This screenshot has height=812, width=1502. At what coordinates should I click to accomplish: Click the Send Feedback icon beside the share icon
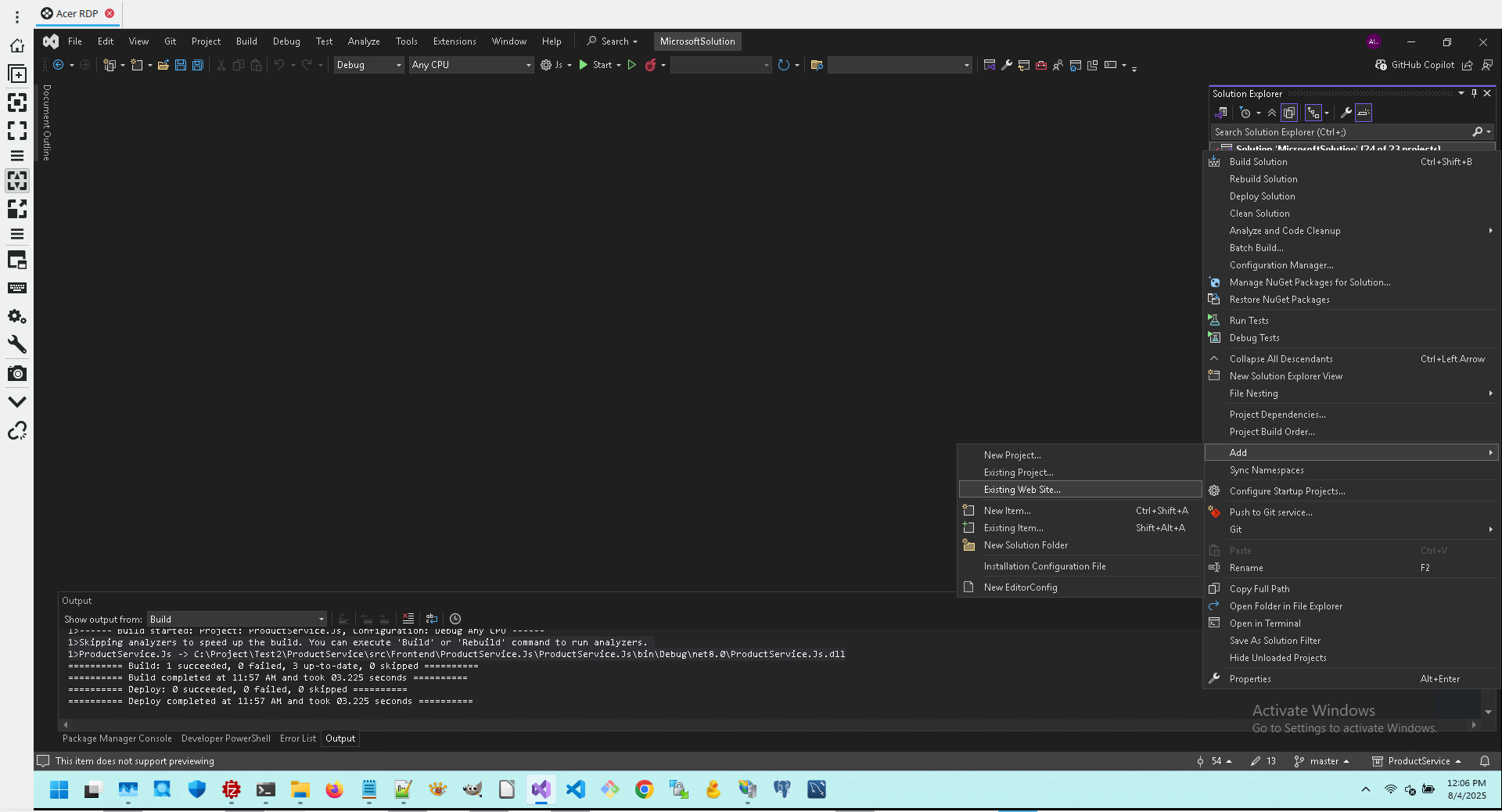1487,65
